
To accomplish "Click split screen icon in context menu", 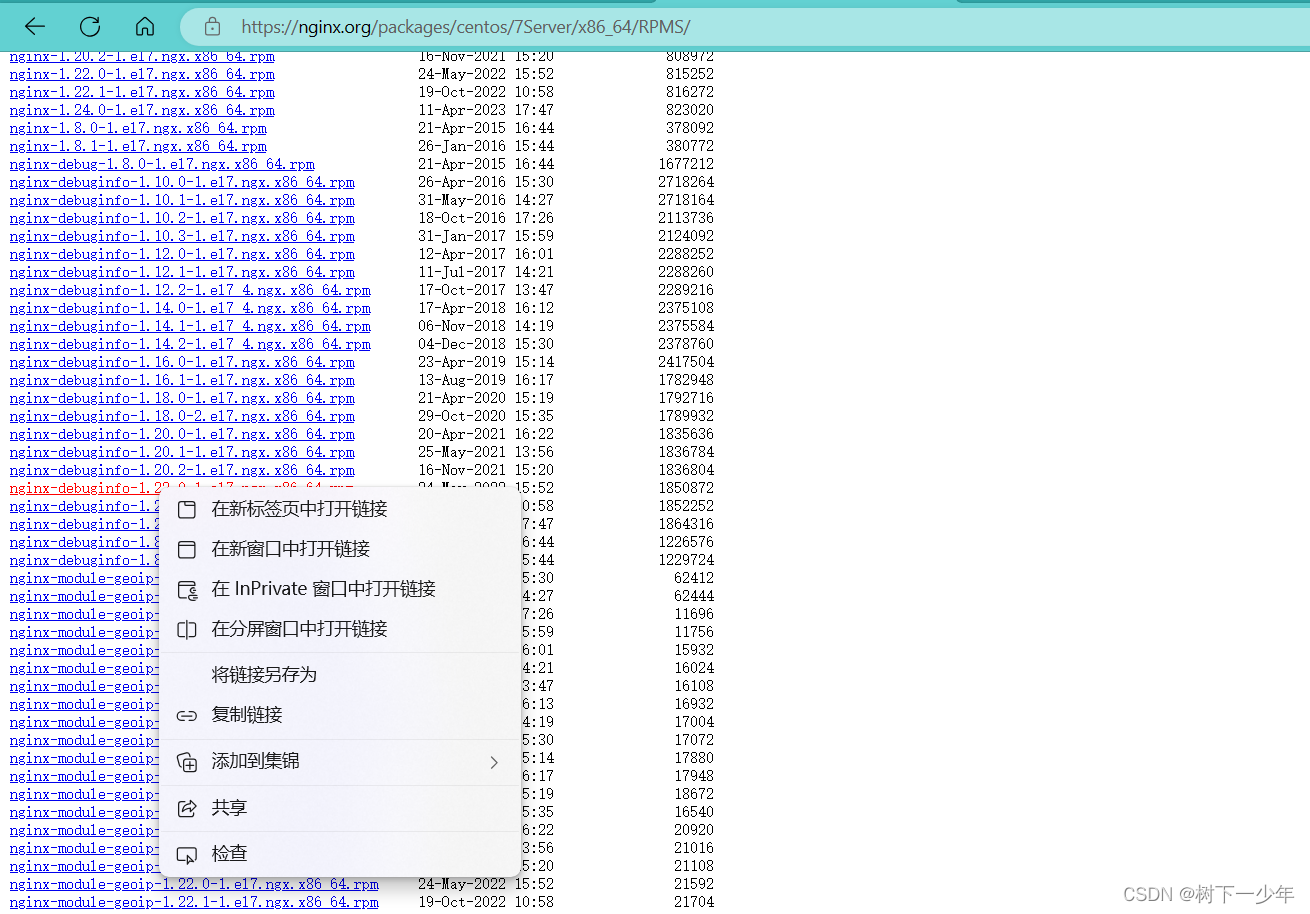I will tap(187, 629).
